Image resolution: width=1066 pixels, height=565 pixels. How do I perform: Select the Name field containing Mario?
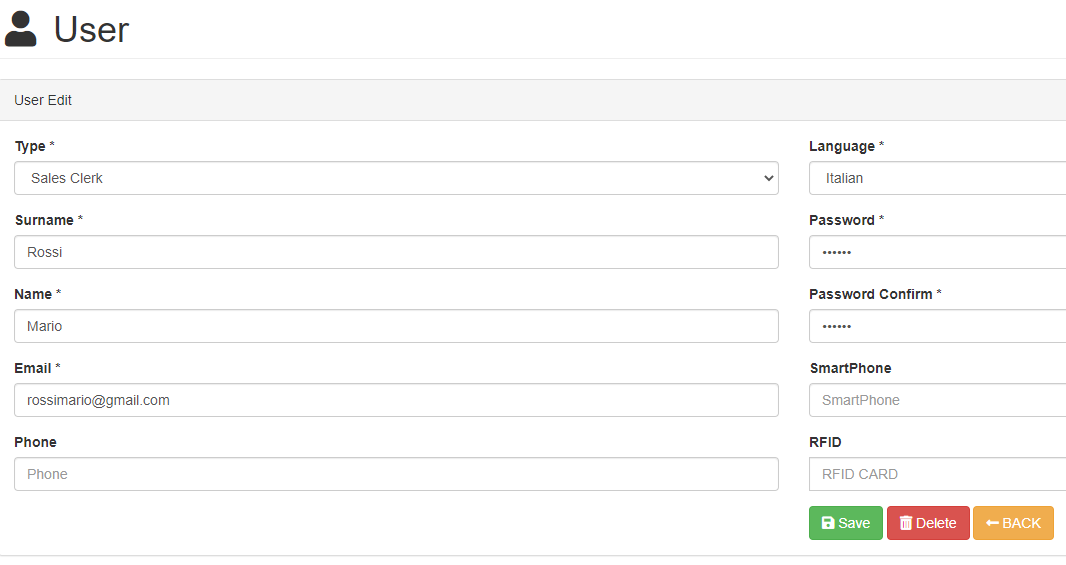pos(396,326)
